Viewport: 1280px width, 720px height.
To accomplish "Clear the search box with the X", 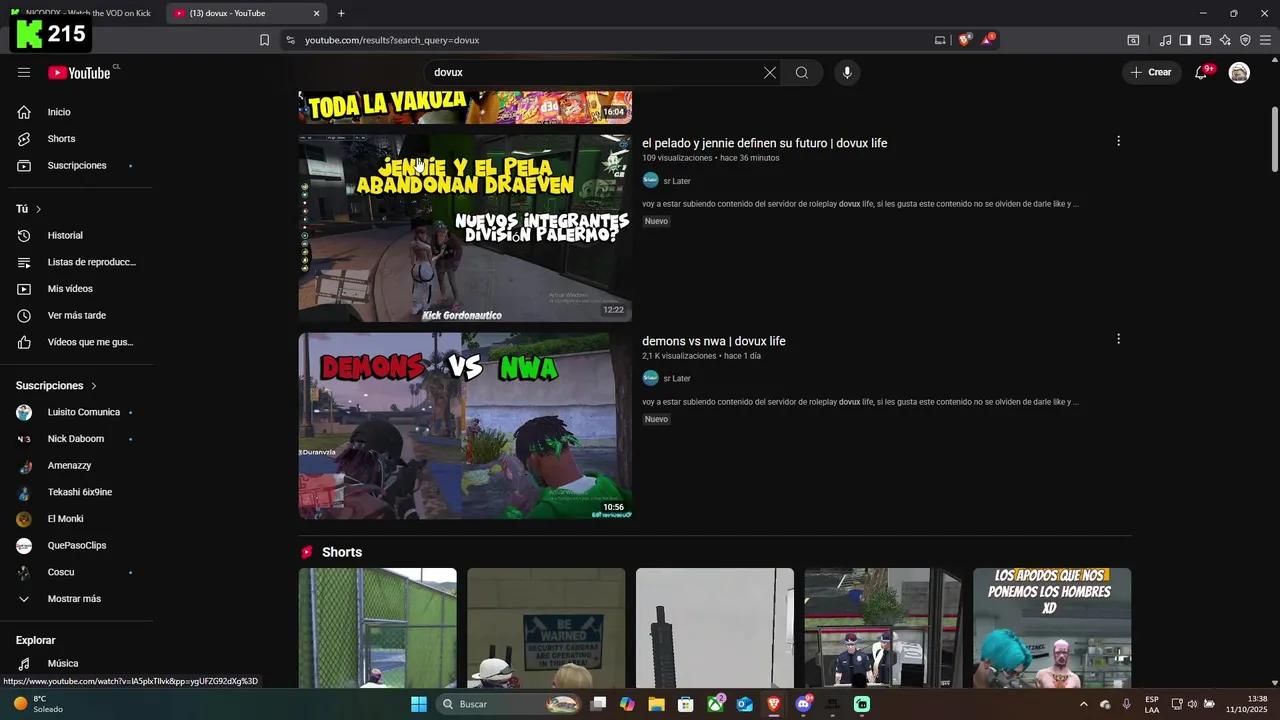I will 770,72.
